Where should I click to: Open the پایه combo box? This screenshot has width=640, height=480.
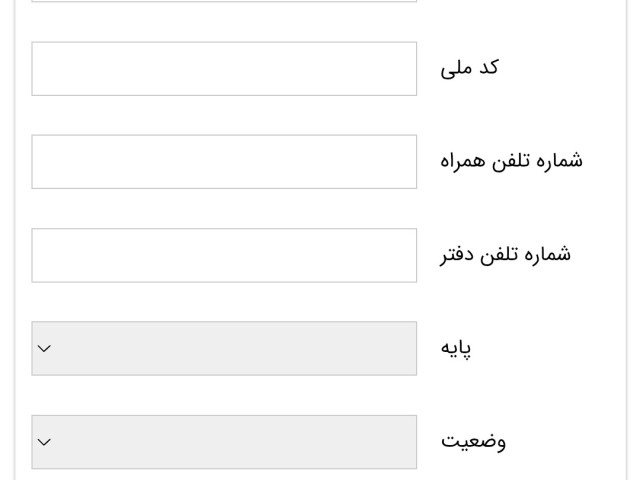[x=224, y=348]
